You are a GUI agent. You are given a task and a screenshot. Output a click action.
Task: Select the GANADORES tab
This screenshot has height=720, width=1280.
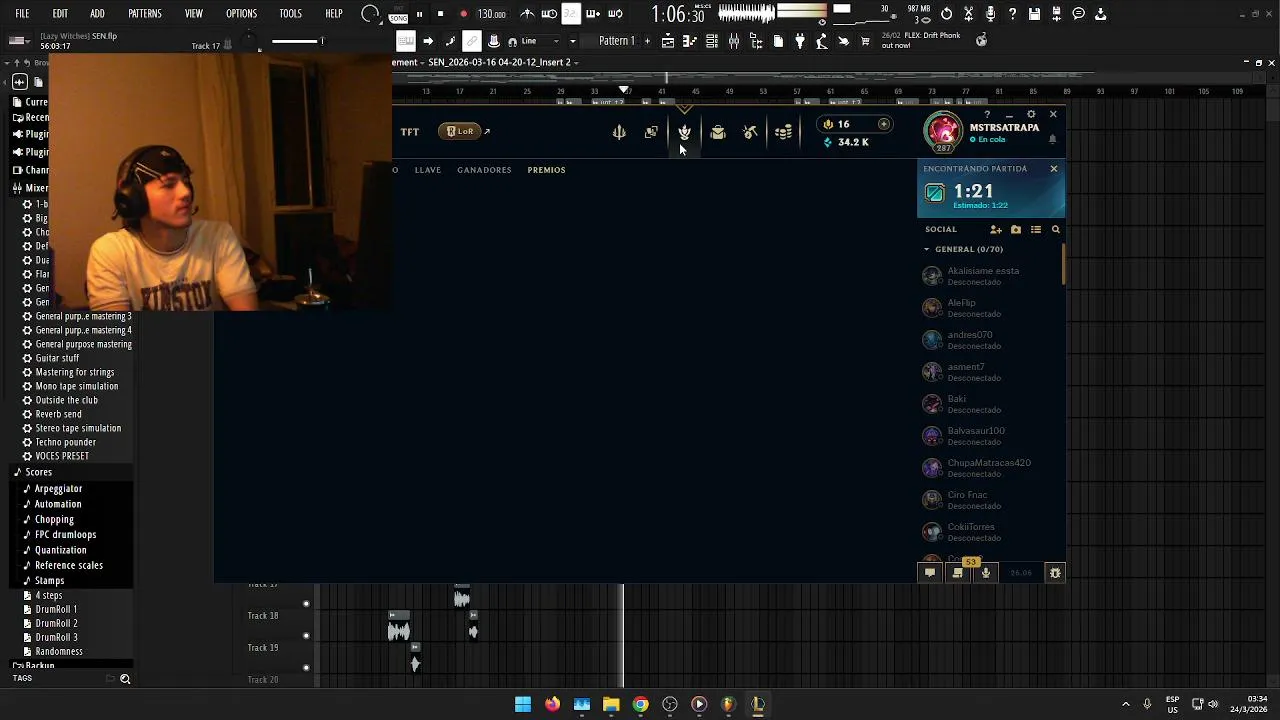pyautogui.click(x=484, y=170)
